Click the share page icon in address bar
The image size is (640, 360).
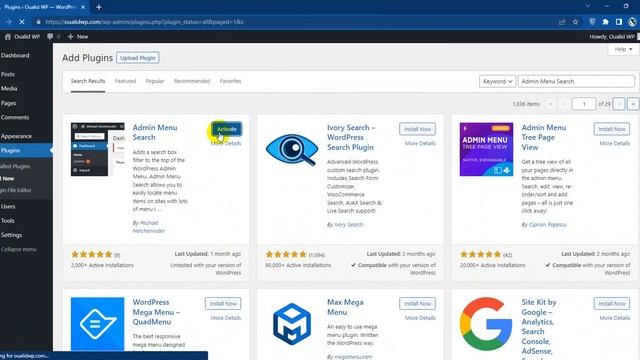click(562, 22)
